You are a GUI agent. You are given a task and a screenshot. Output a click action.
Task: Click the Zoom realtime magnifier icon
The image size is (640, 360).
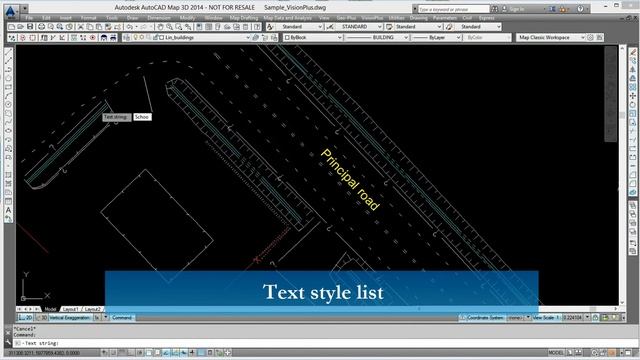pyautogui.click(x=169, y=27)
